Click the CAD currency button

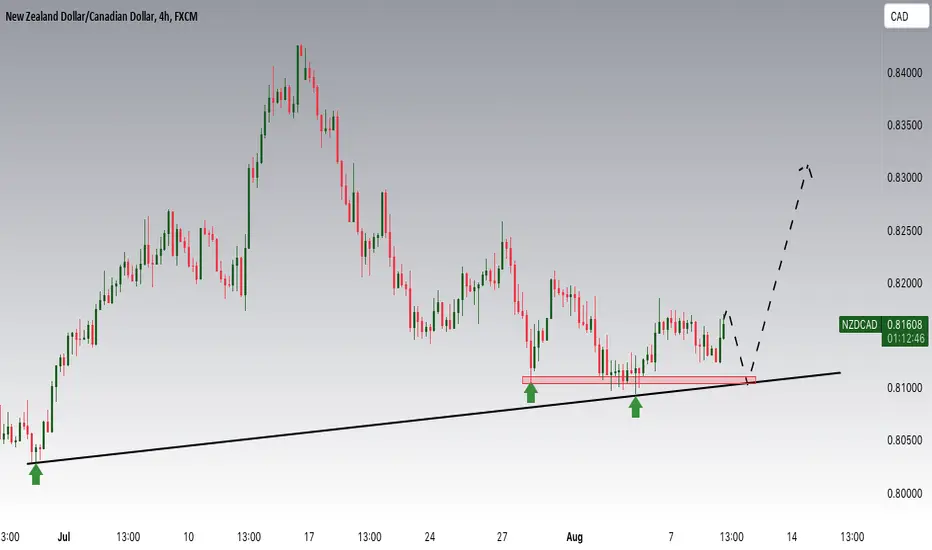905,17
